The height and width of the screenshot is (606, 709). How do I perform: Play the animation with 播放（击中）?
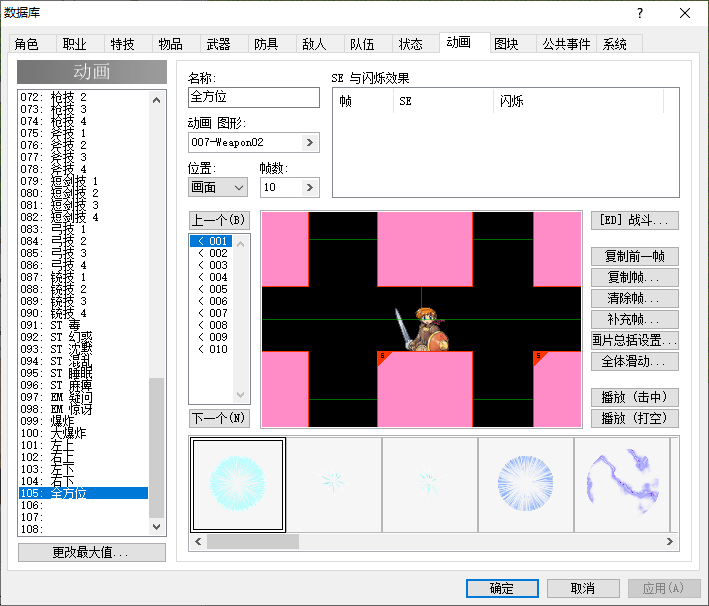click(x=635, y=397)
